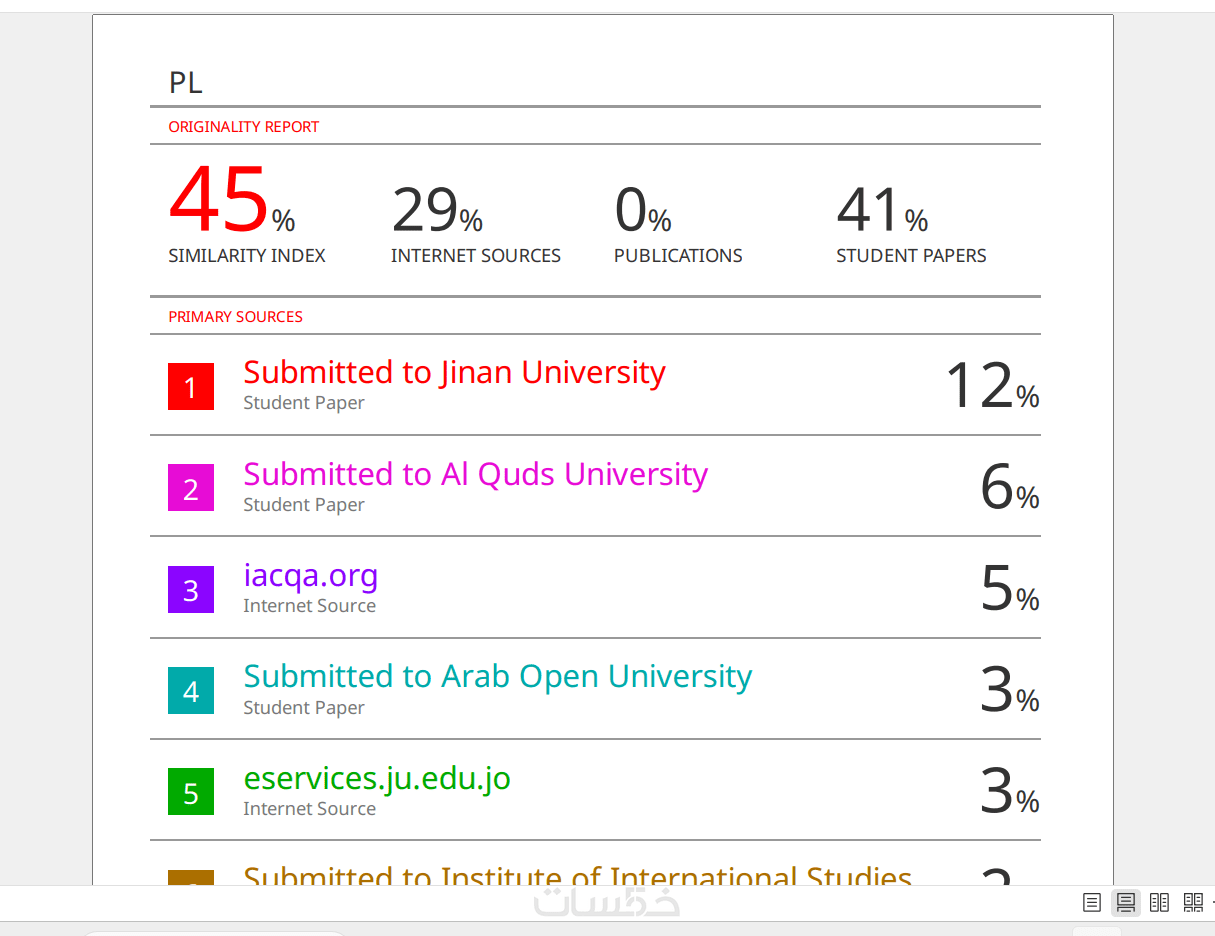Open the eservices.ju.edu.jo source link
Viewport: 1215px width, 936px height.
[x=377, y=778]
